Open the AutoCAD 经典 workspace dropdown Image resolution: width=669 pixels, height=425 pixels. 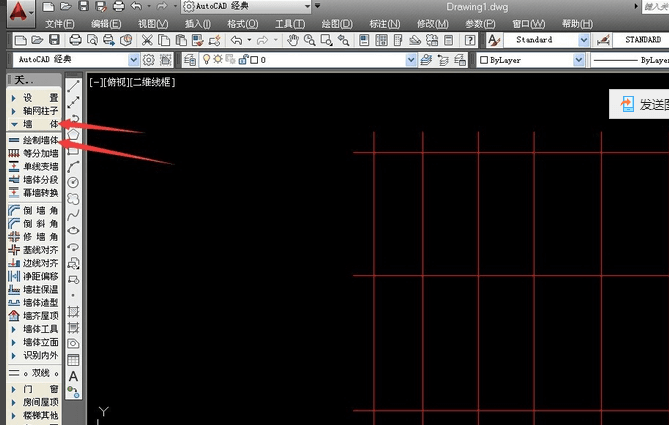click(134, 60)
